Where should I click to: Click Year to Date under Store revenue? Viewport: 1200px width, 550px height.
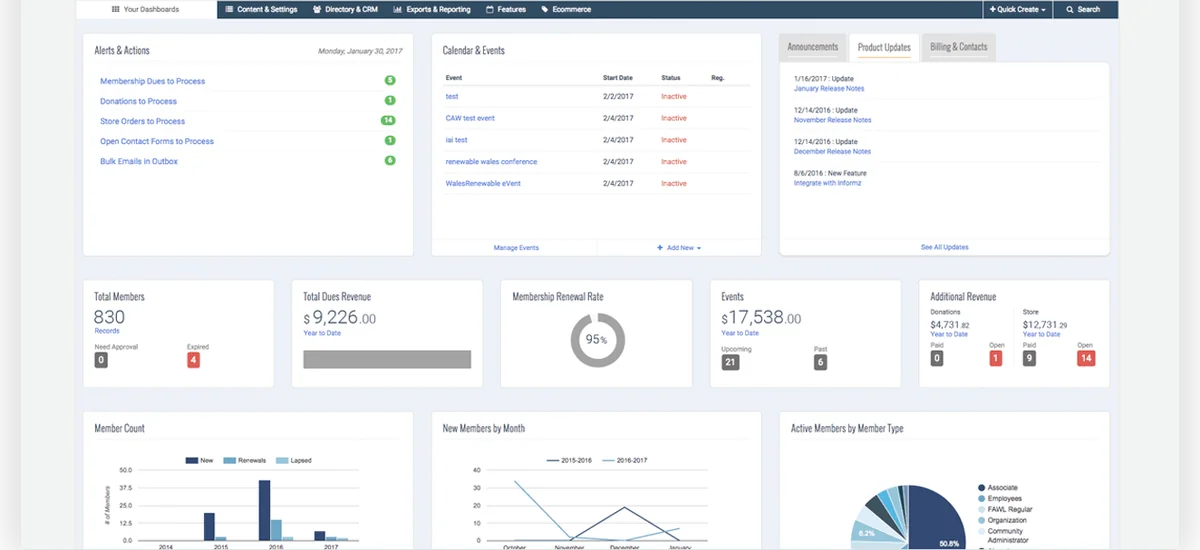click(1041, 334)
